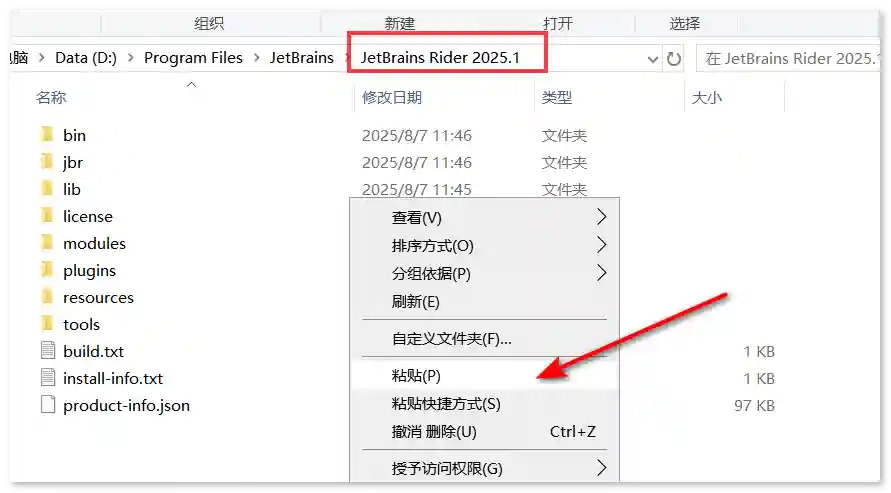Expand the 排序方式(O) submenu
The height and width of the screenshot is (493, 891).
coord(601,245)
